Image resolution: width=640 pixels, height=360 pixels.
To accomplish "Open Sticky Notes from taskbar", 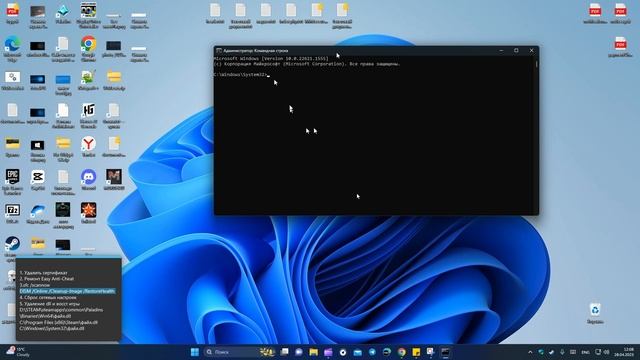I will 416,352.
